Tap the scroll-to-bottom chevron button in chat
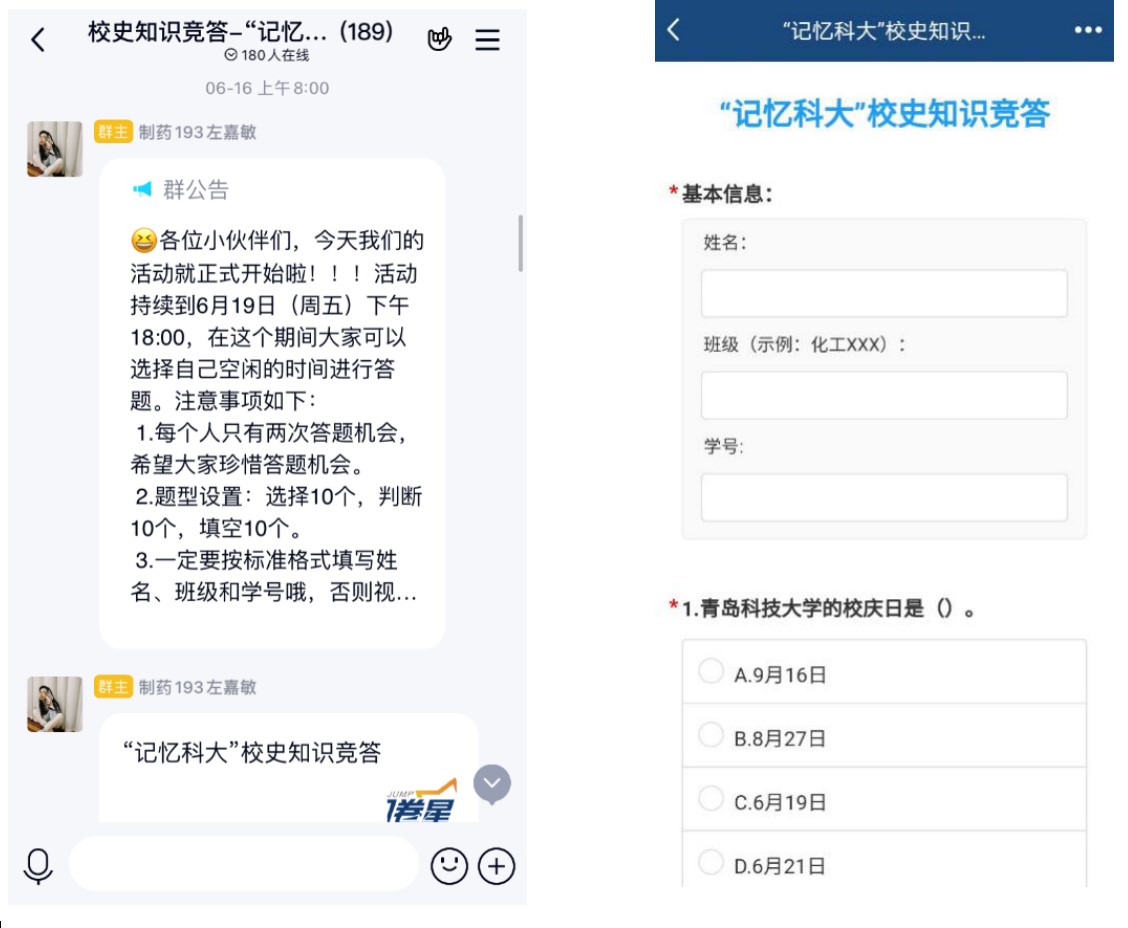 492,785
